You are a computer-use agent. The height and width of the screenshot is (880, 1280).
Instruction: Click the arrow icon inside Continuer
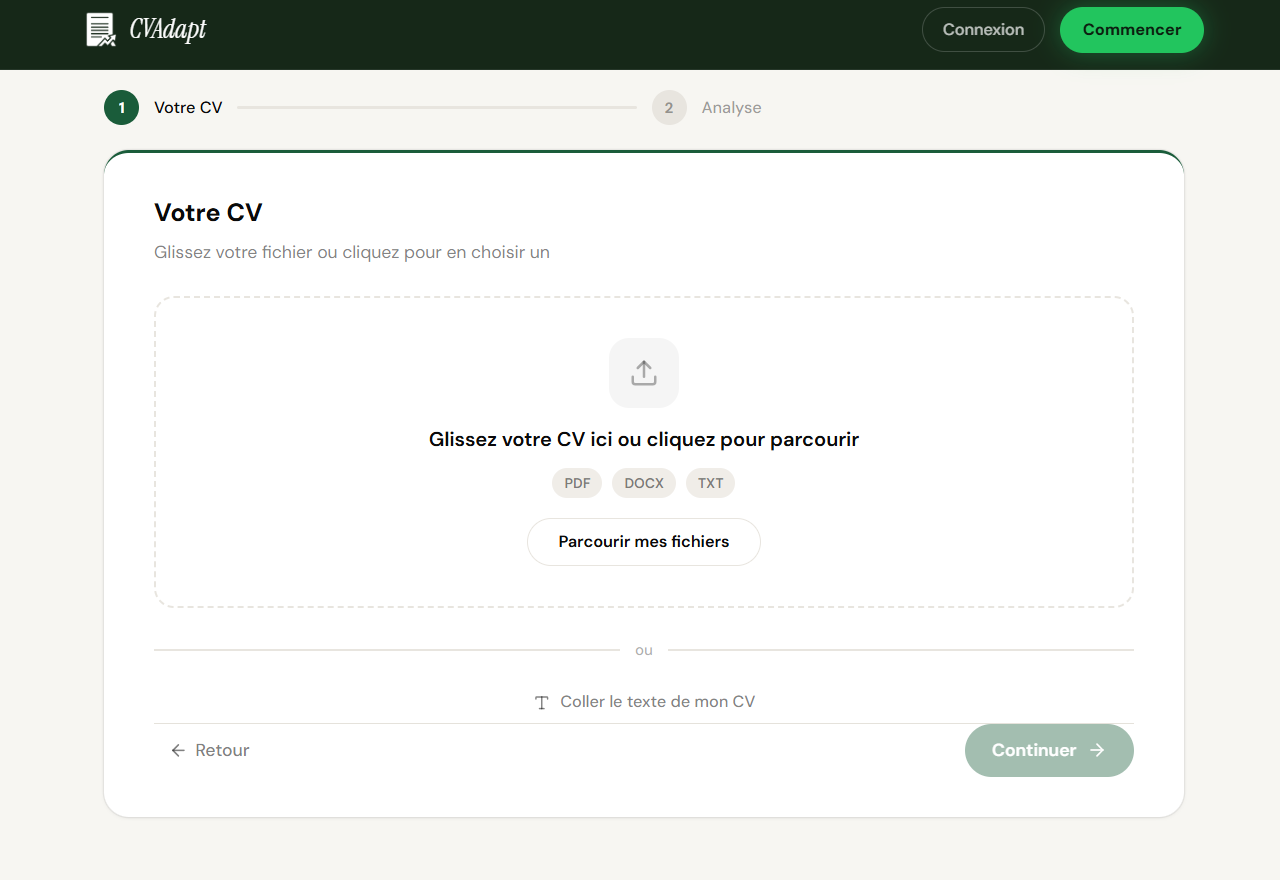[1095, 750]
